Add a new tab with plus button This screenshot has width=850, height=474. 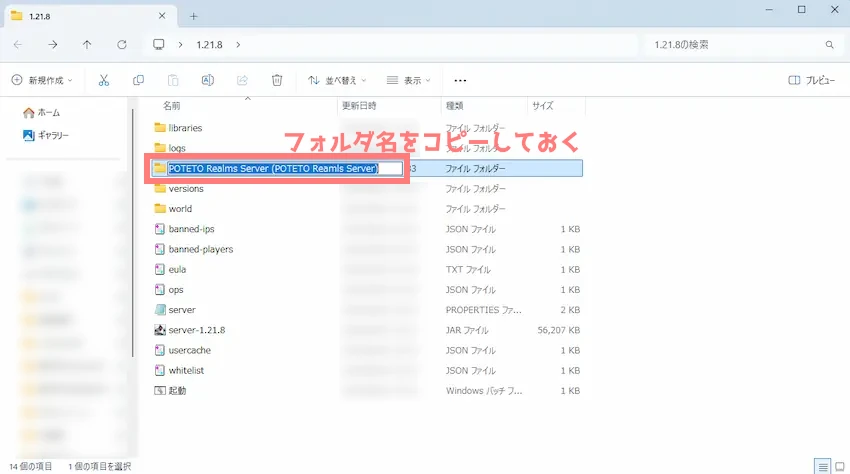pos(194,16)
